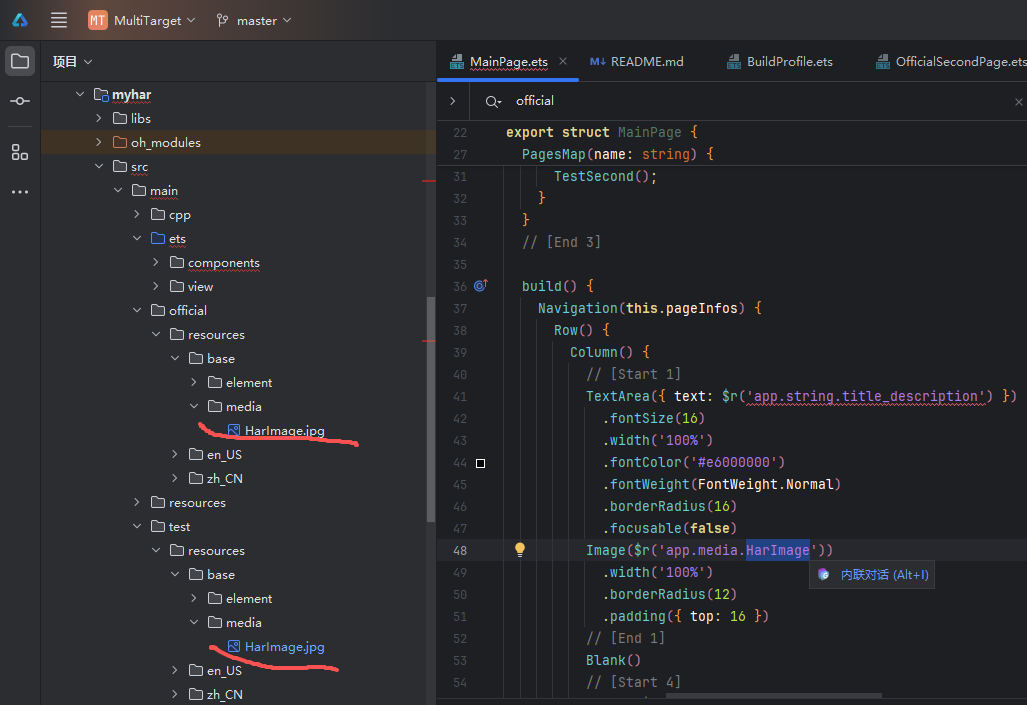Expand element folder under official
The width and height of the screenshot is (1027, 705).
coord(194,382)
